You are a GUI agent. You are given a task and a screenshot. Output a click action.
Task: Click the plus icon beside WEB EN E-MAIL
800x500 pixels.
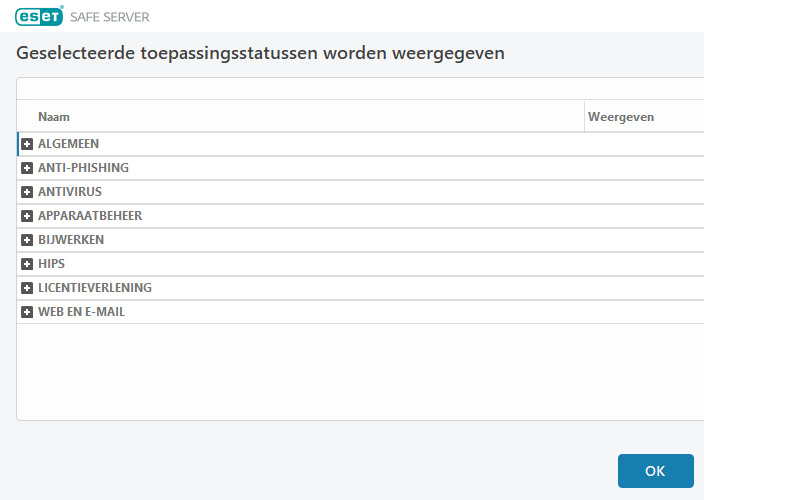(x=28, y=312)
